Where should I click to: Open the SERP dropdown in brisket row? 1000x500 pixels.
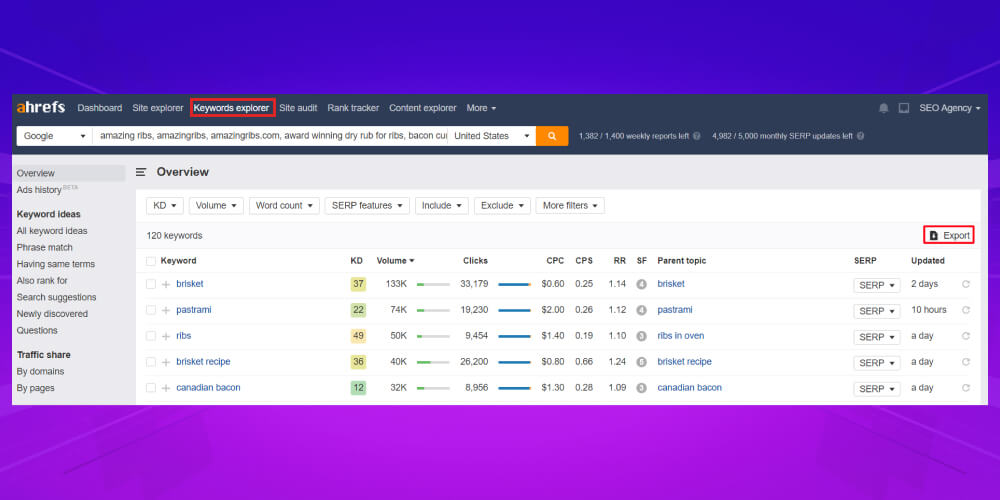pyautogui.click(x=877, y=285)
